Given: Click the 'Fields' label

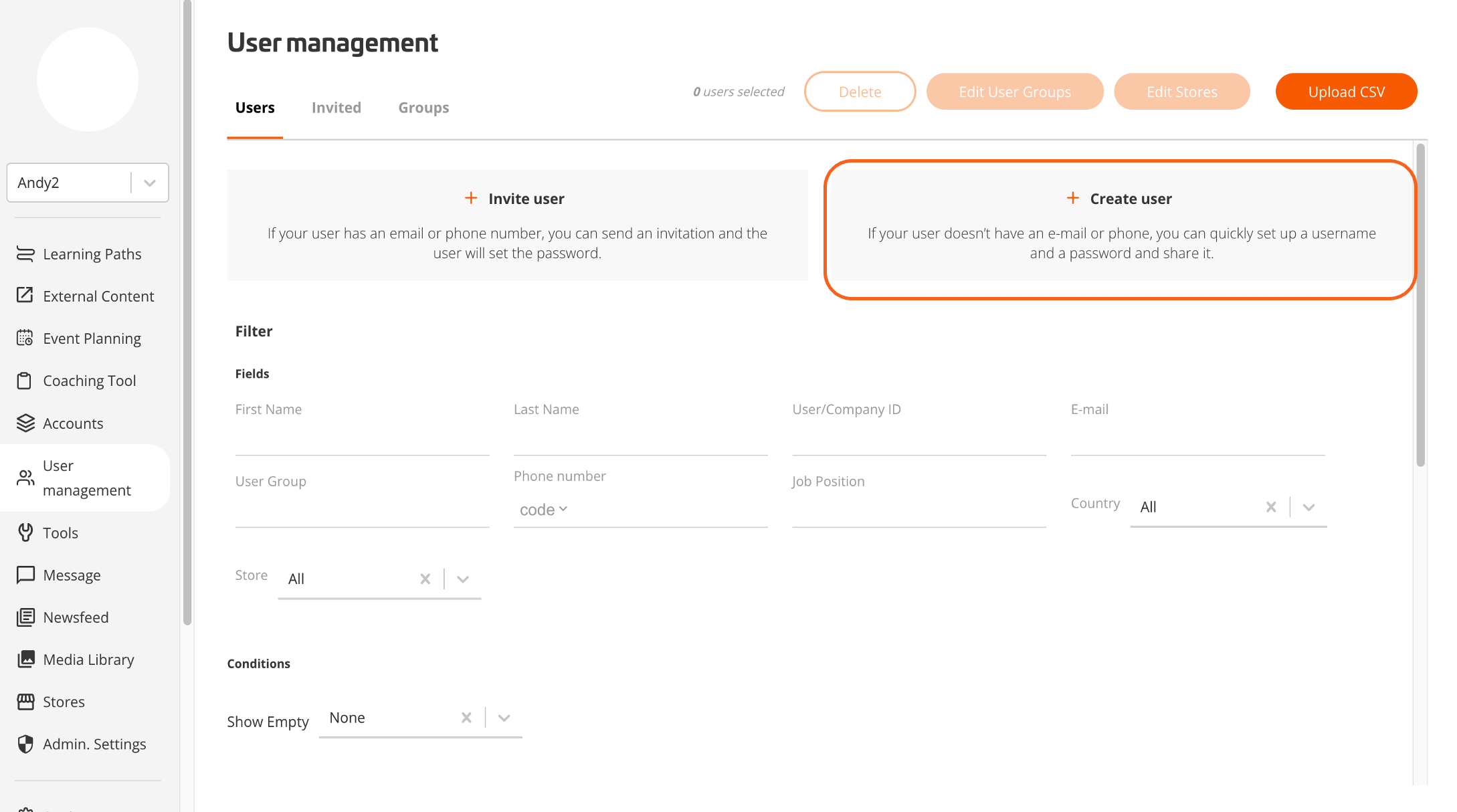Looking at the screenshot, I should (252, 374).
